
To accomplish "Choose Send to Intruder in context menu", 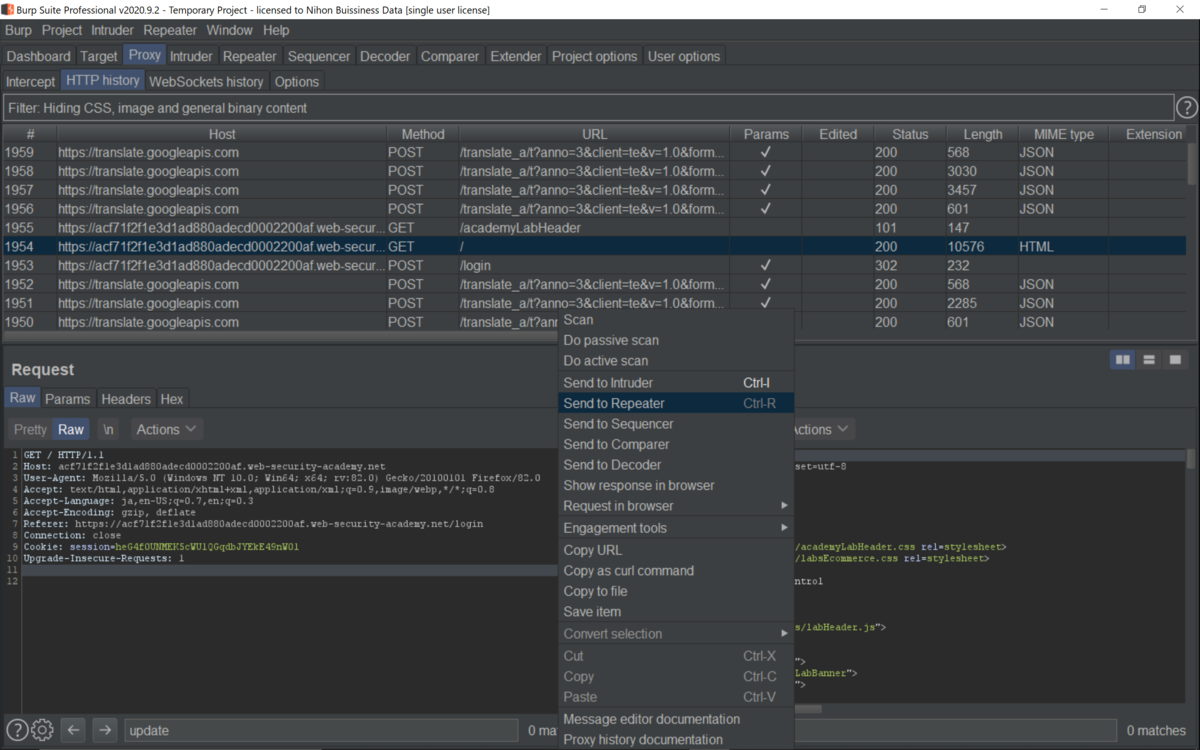I will [x=676, y=383].
